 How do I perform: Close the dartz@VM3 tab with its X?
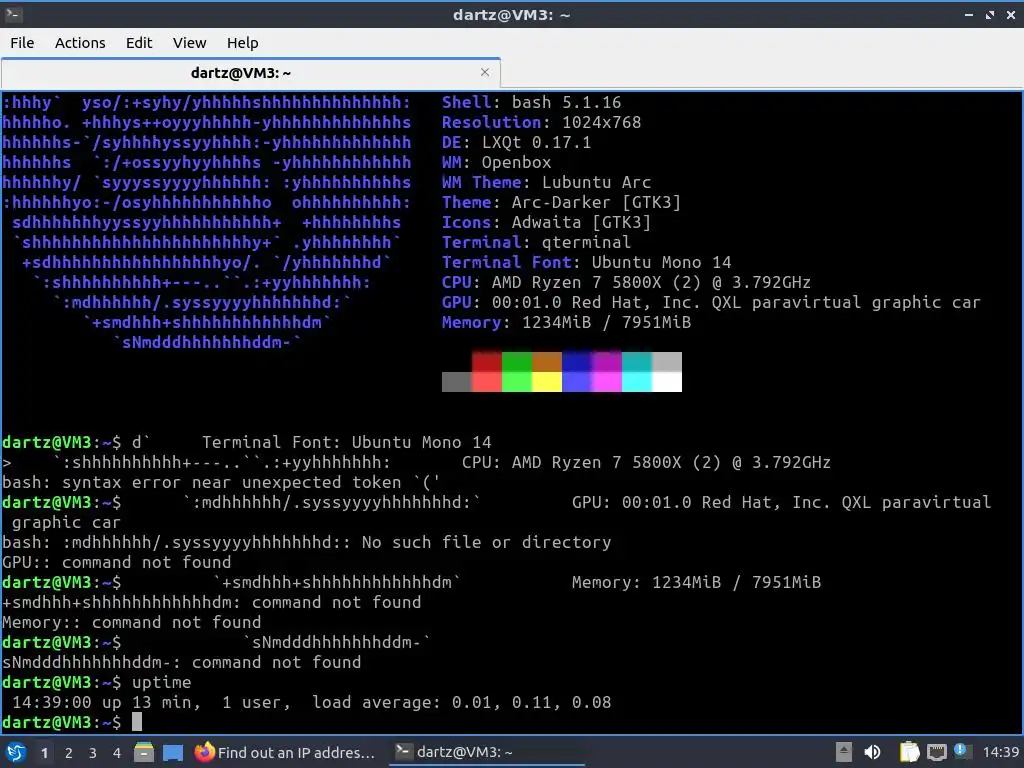tap(485, 72)
